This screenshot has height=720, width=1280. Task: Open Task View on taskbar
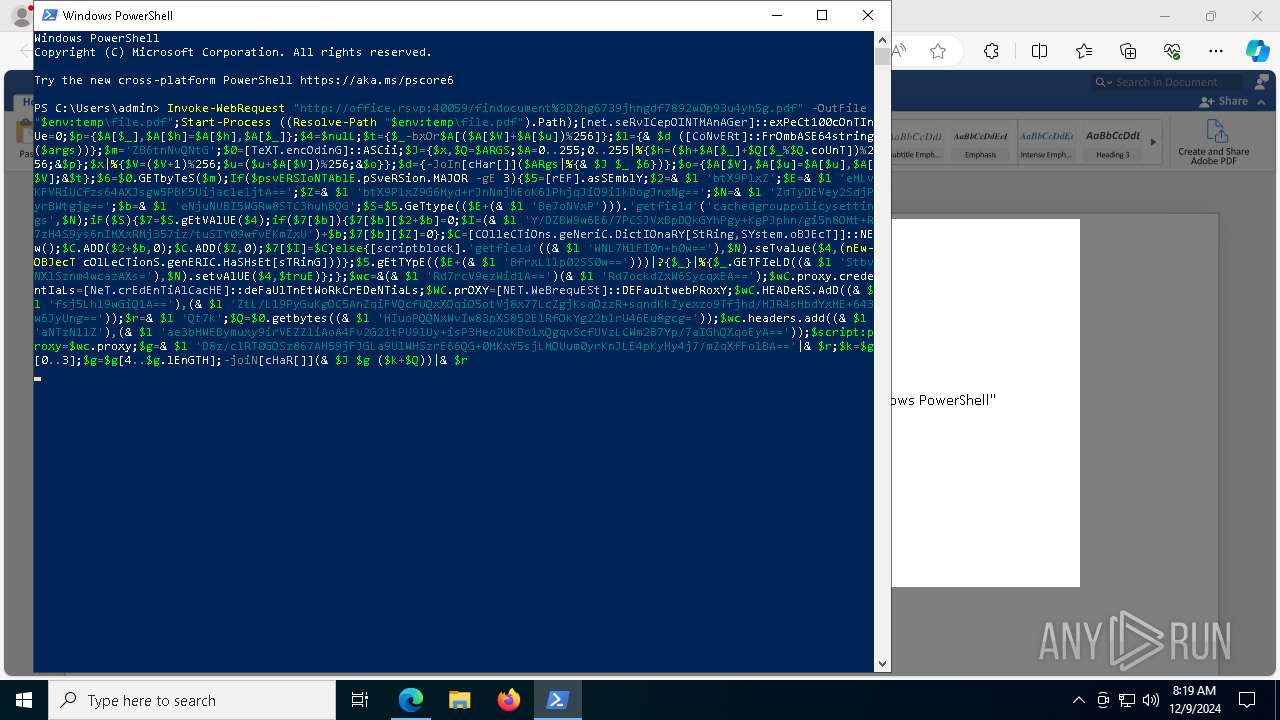pos(360,700)
